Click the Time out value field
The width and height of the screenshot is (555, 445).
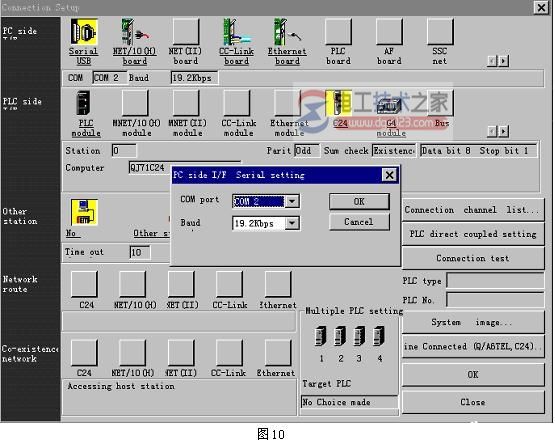[140, 252]
